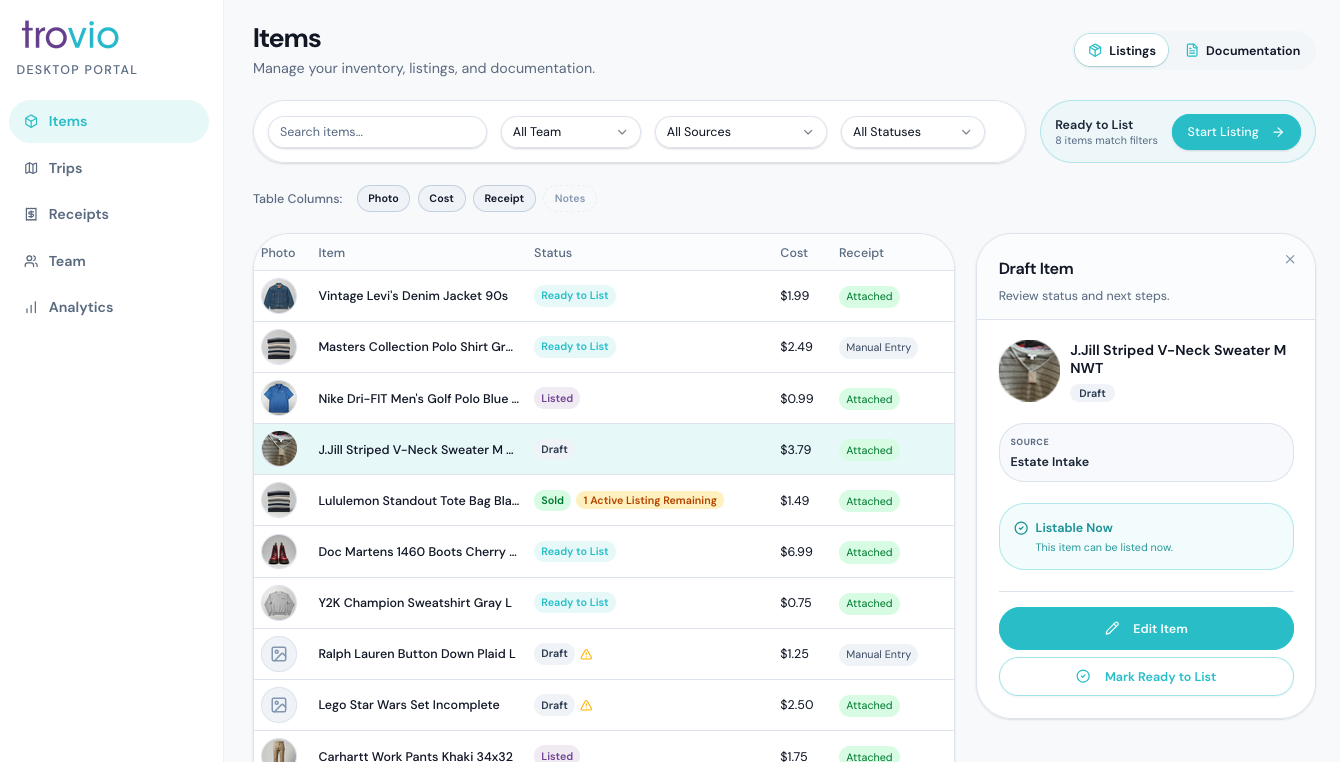Select Carhartt Work Pants Khaki 34x32 row
1340x762 pixels.
pyautogui.click(x=604, y=747)
